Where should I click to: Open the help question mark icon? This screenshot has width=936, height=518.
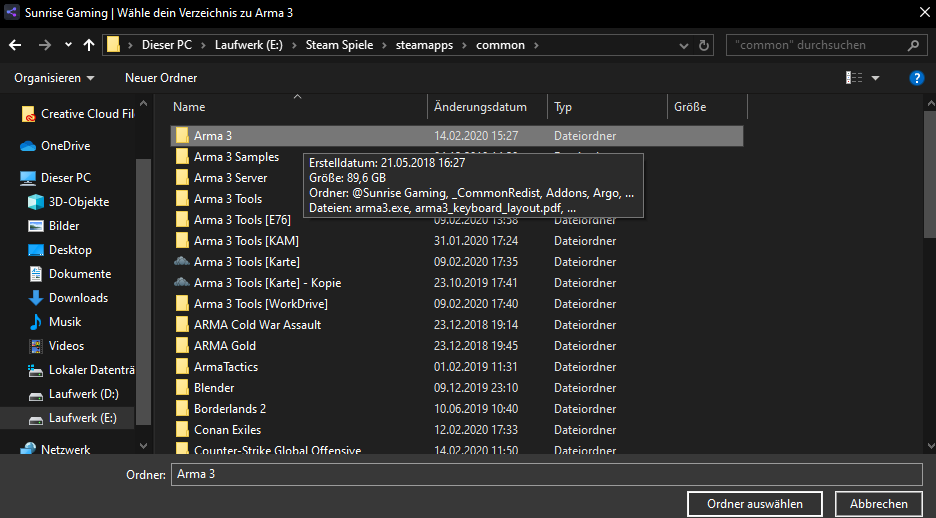click(916, 77)
